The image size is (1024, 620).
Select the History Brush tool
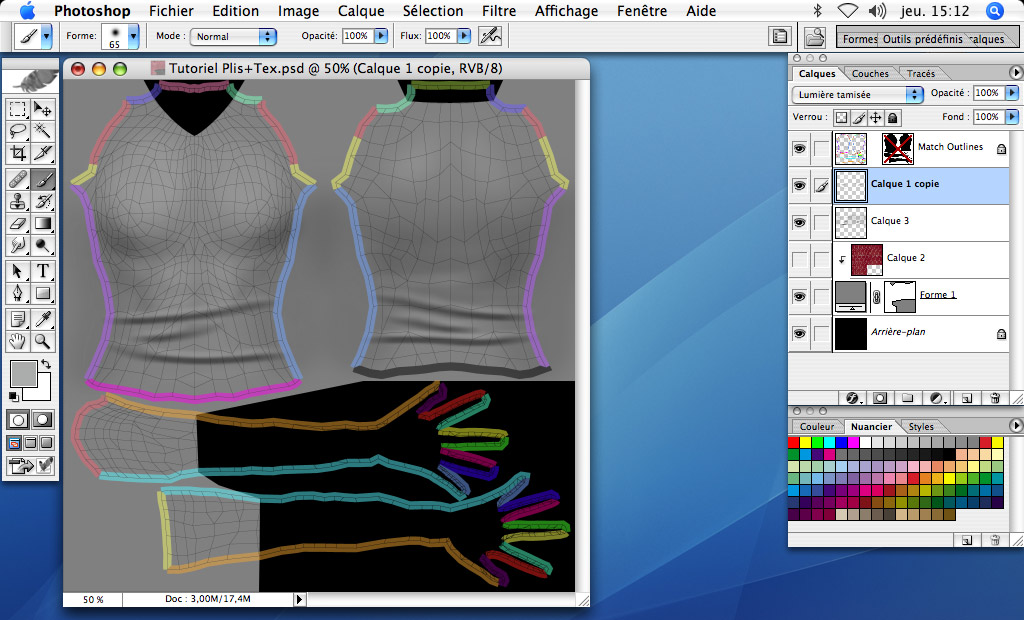coord(42,201)
